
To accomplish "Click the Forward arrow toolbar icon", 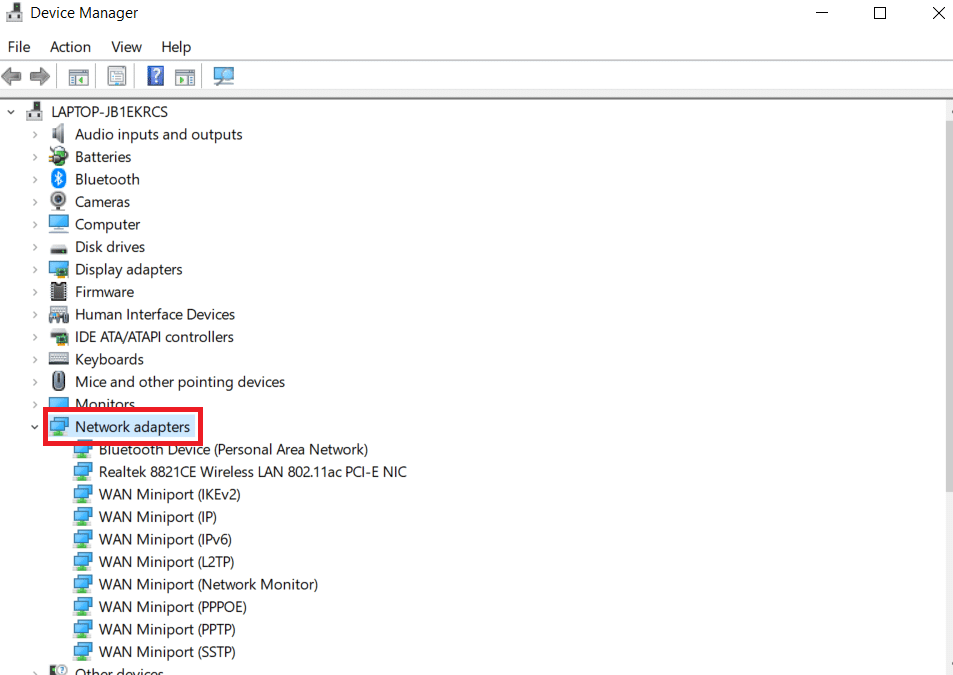I will point(40,77).
